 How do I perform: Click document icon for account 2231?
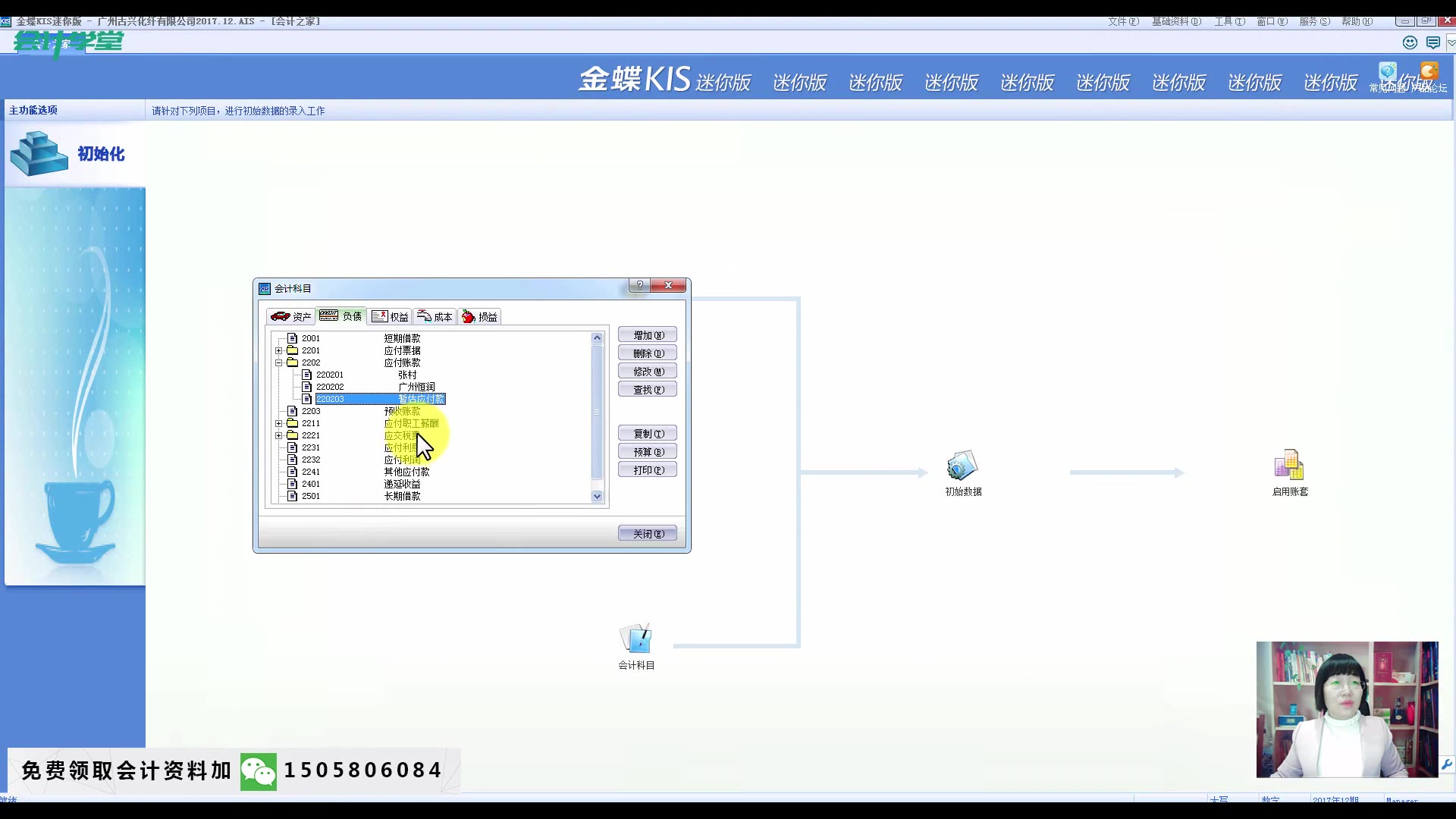[x=292, y=447]
